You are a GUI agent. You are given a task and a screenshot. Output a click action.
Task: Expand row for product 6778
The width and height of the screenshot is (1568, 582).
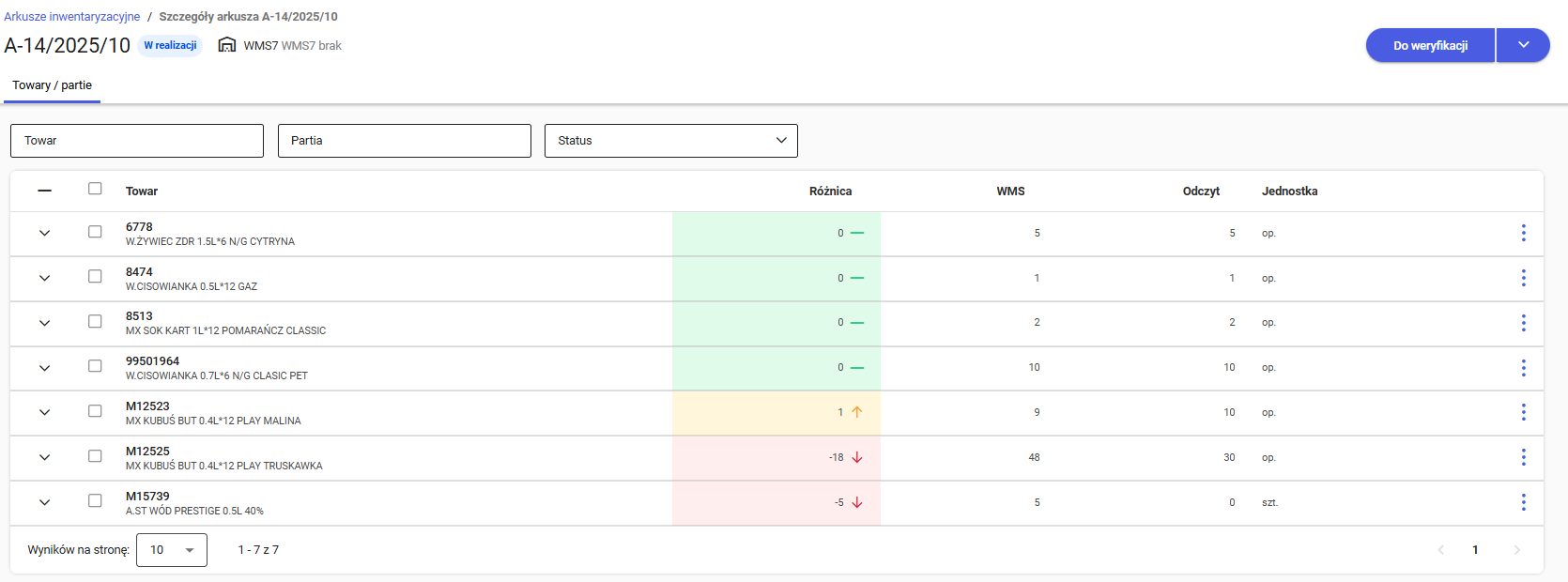(x=44, y=233)
